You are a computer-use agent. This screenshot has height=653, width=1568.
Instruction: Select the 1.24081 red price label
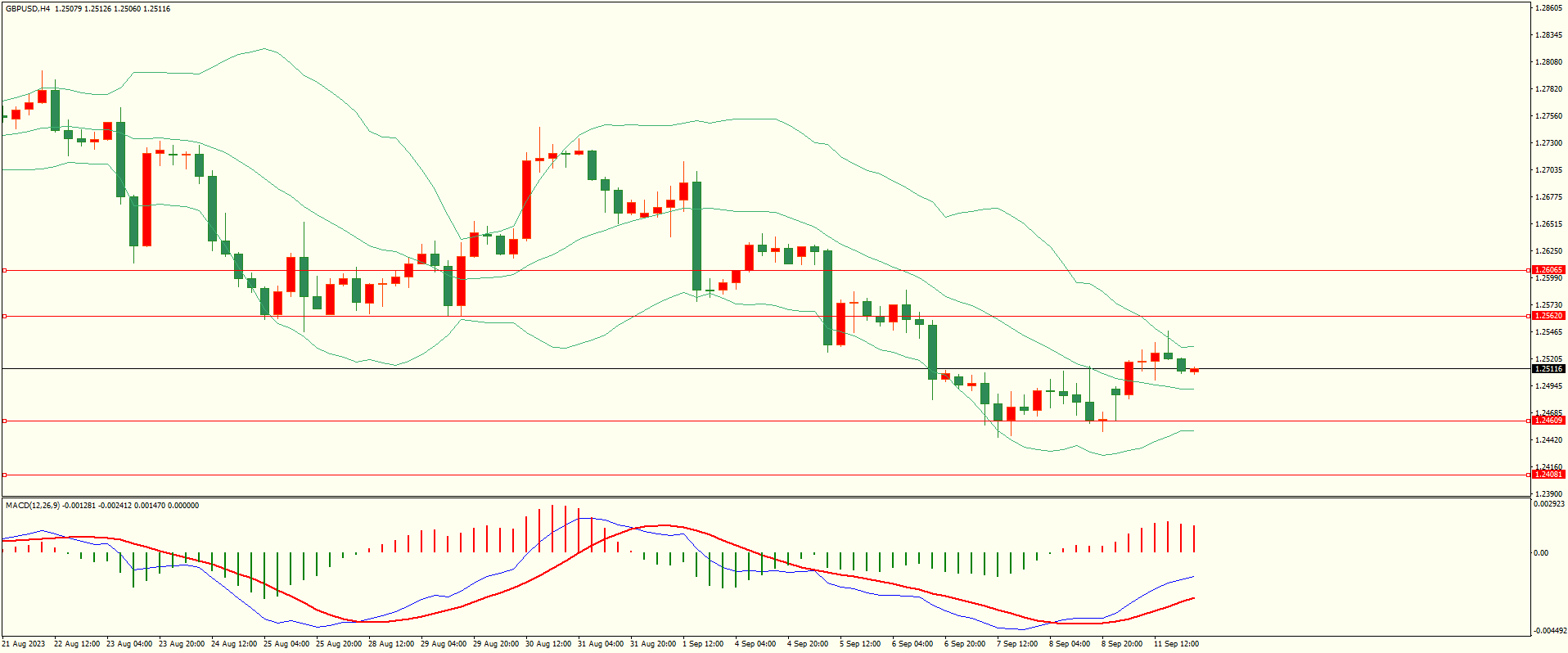[1548, 475]
